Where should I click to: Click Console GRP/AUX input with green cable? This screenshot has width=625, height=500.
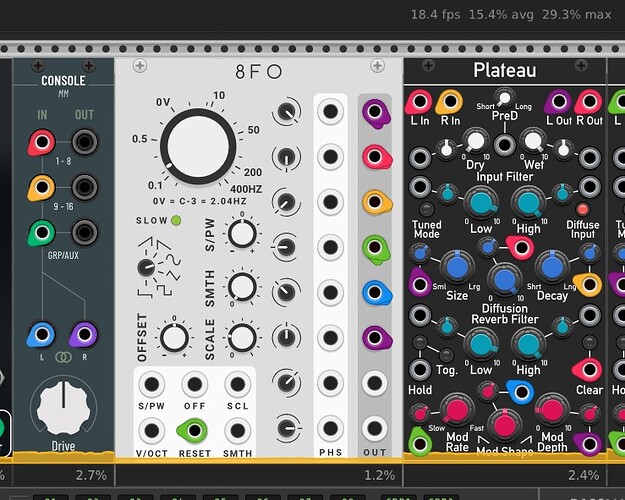click(42, 232)
